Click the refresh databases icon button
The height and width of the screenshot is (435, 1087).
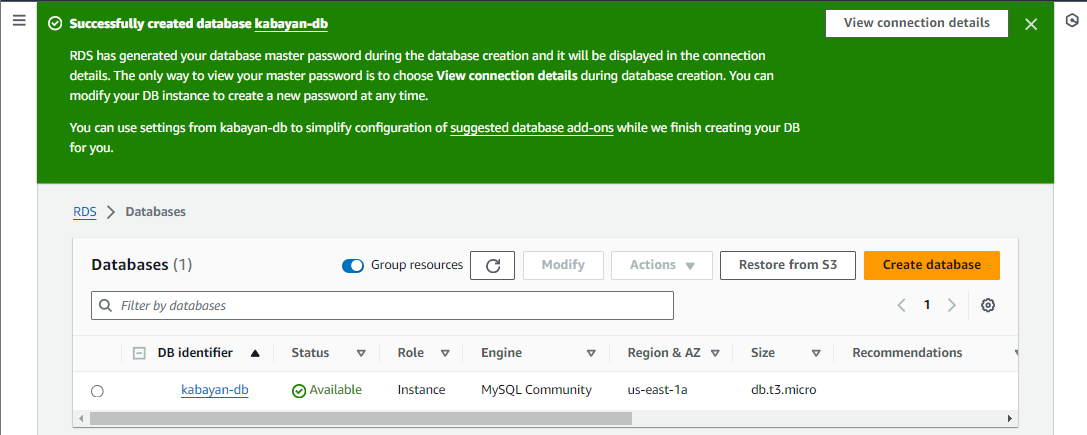(492, 265)
